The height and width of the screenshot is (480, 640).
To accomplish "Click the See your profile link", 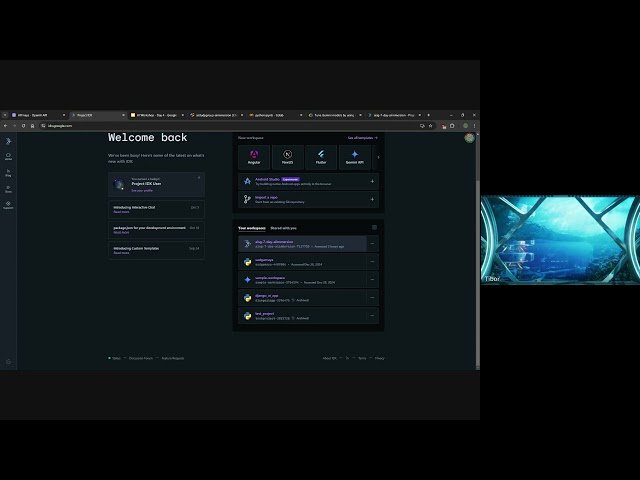I will click(x=142, y=191).
